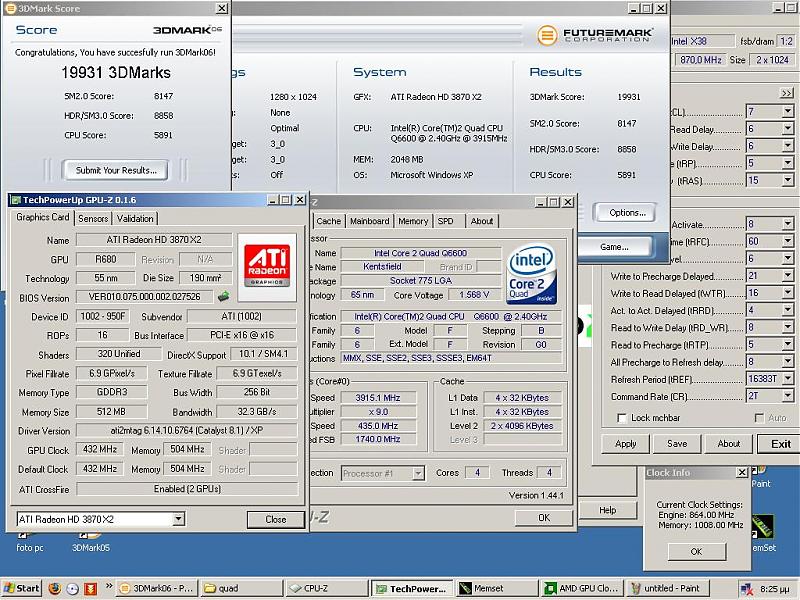
Task: Click OK in the CPU-Z window
Action: tap(544, 518)
